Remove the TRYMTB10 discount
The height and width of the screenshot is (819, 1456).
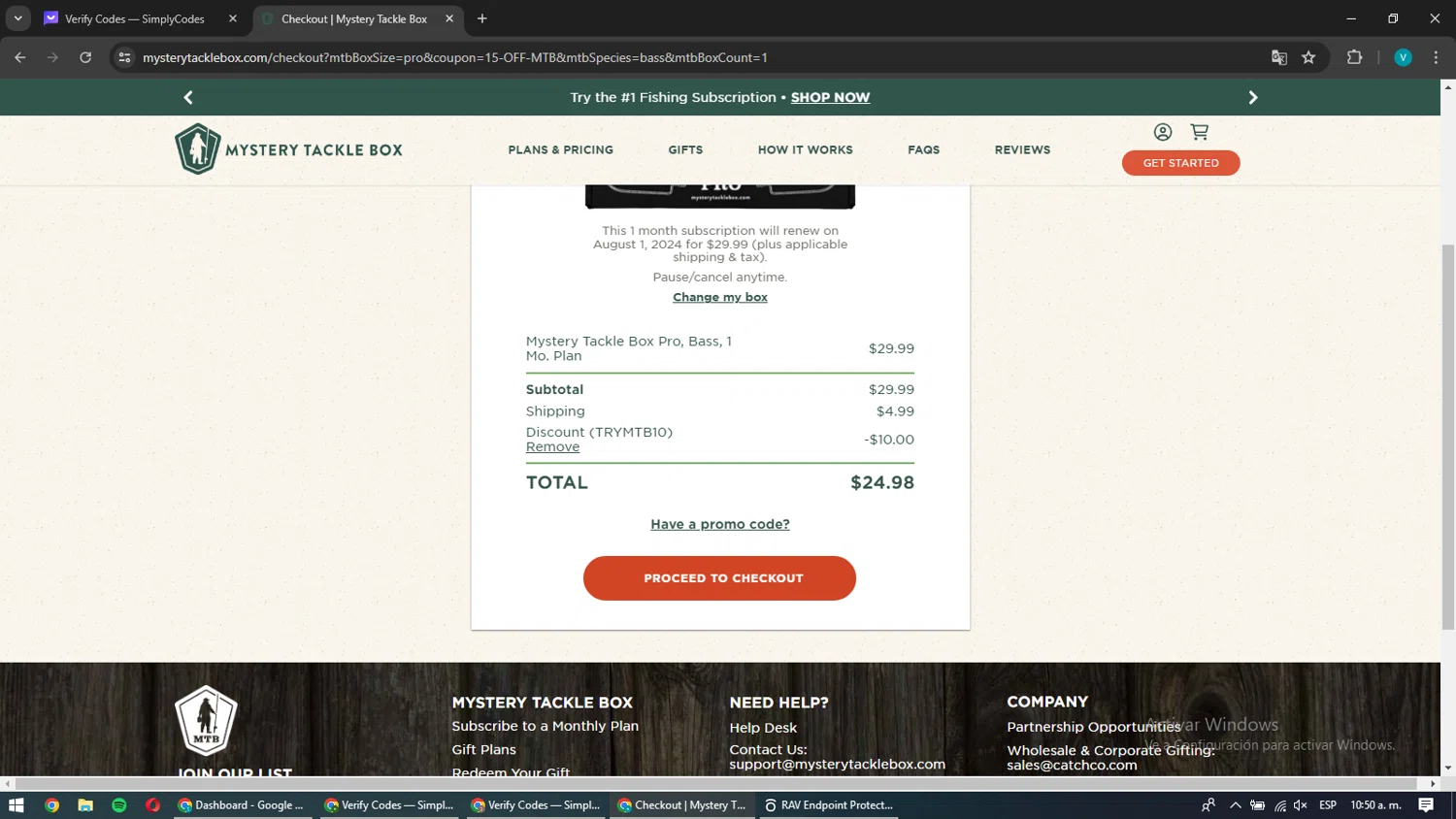[x=552, y=447]
